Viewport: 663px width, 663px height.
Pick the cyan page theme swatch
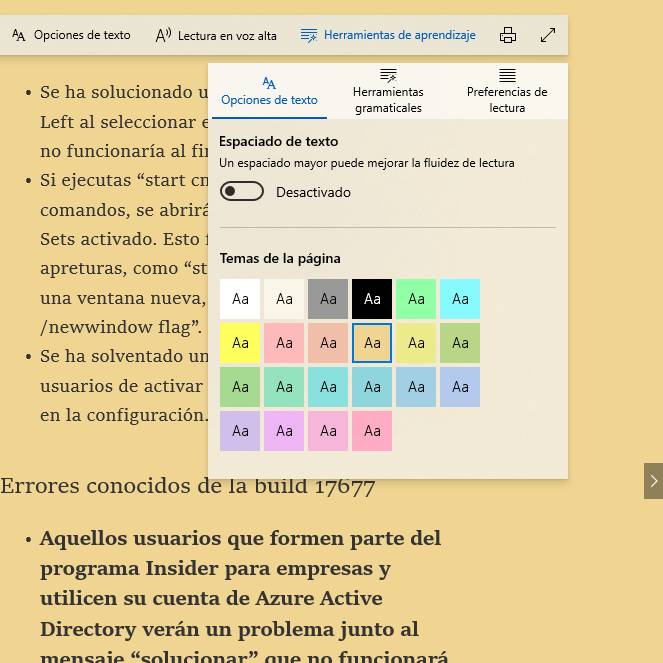click(x=460, y=299)
